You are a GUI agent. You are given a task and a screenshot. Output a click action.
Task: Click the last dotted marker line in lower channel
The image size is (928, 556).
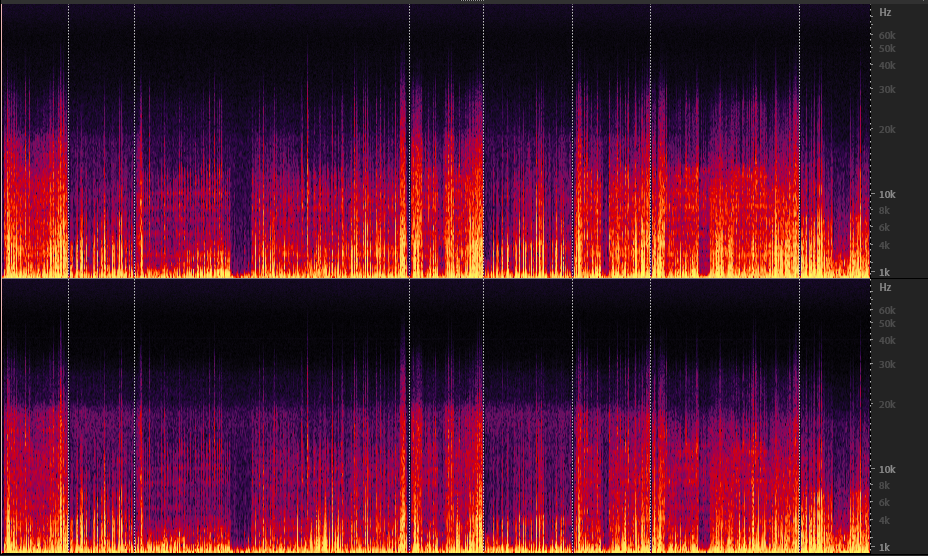(800, 416)
